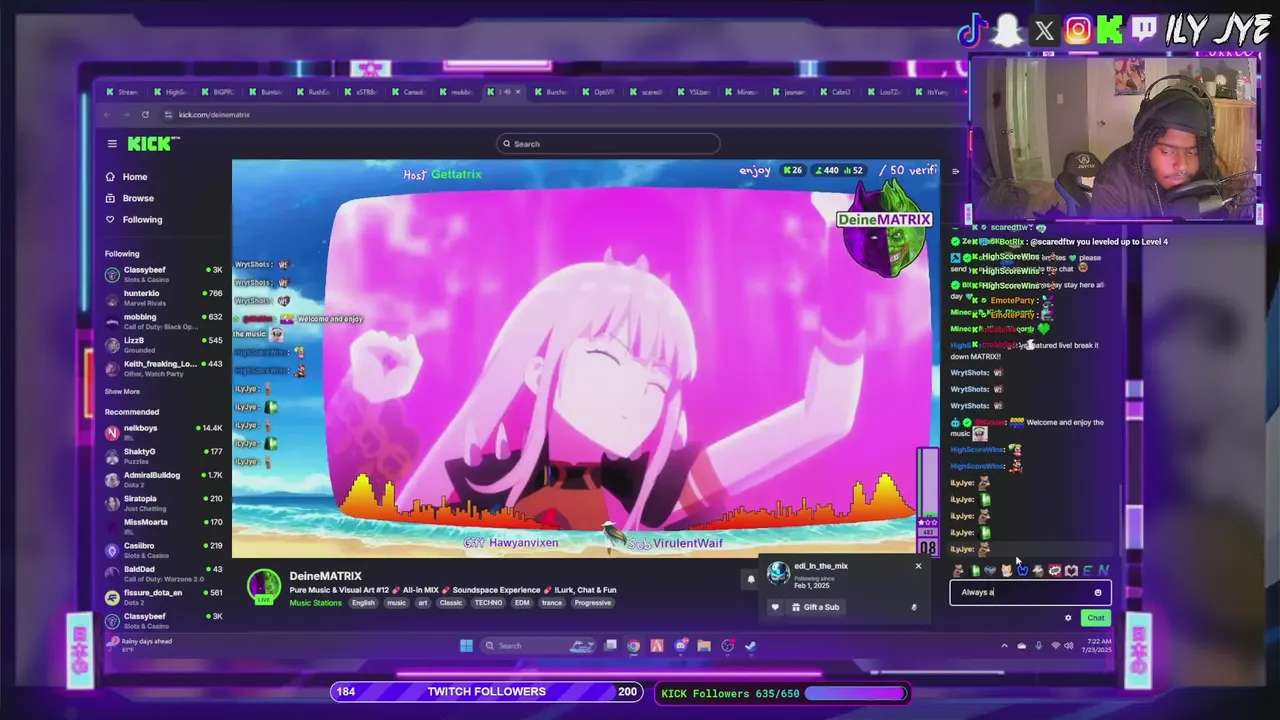Viewport: 1280px width, 720px height.
Task: Reload the browser page
Action: [145, 115]
